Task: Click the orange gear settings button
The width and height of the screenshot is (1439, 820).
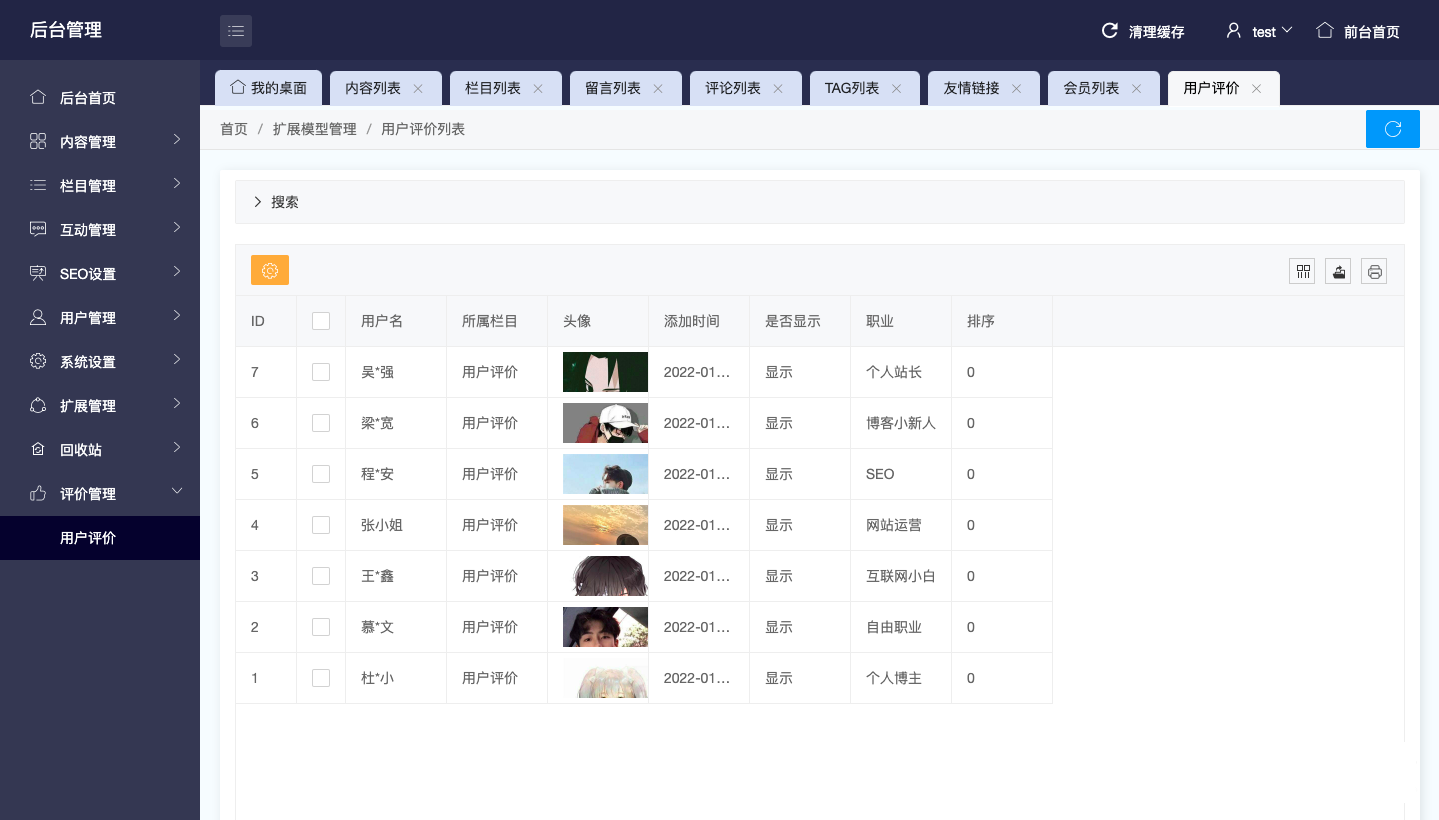Action: pyautogui.click(x=269, y=270)
